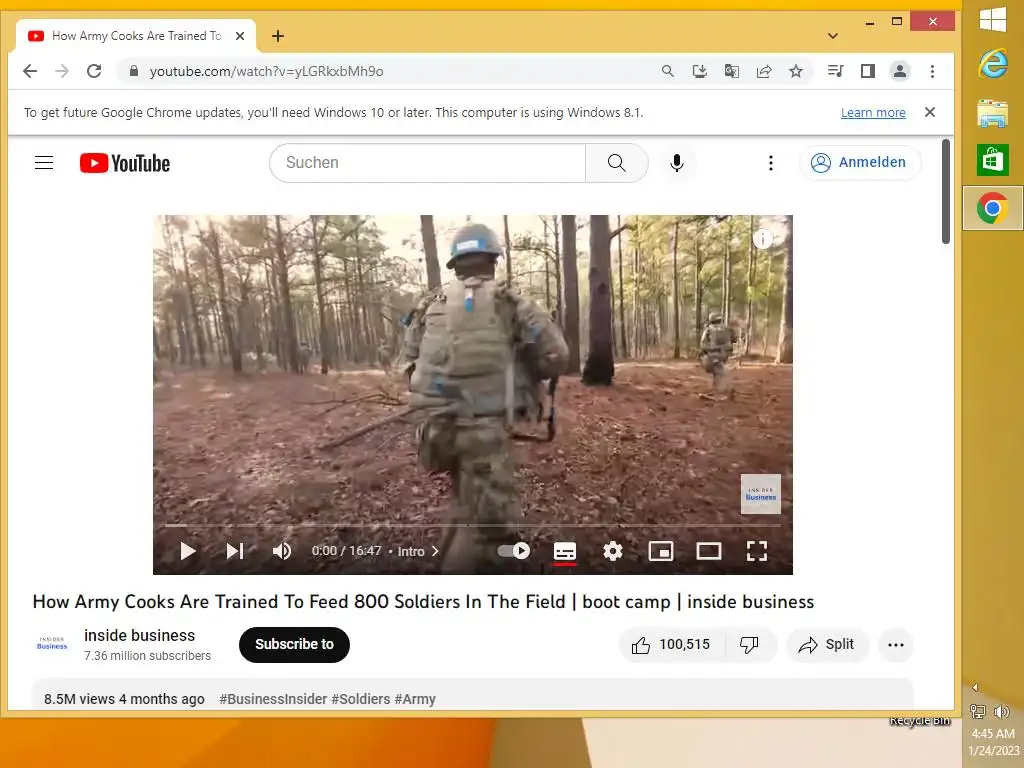Select How Army Cooks tab
1024x768 pixels.
click(136, 36)
